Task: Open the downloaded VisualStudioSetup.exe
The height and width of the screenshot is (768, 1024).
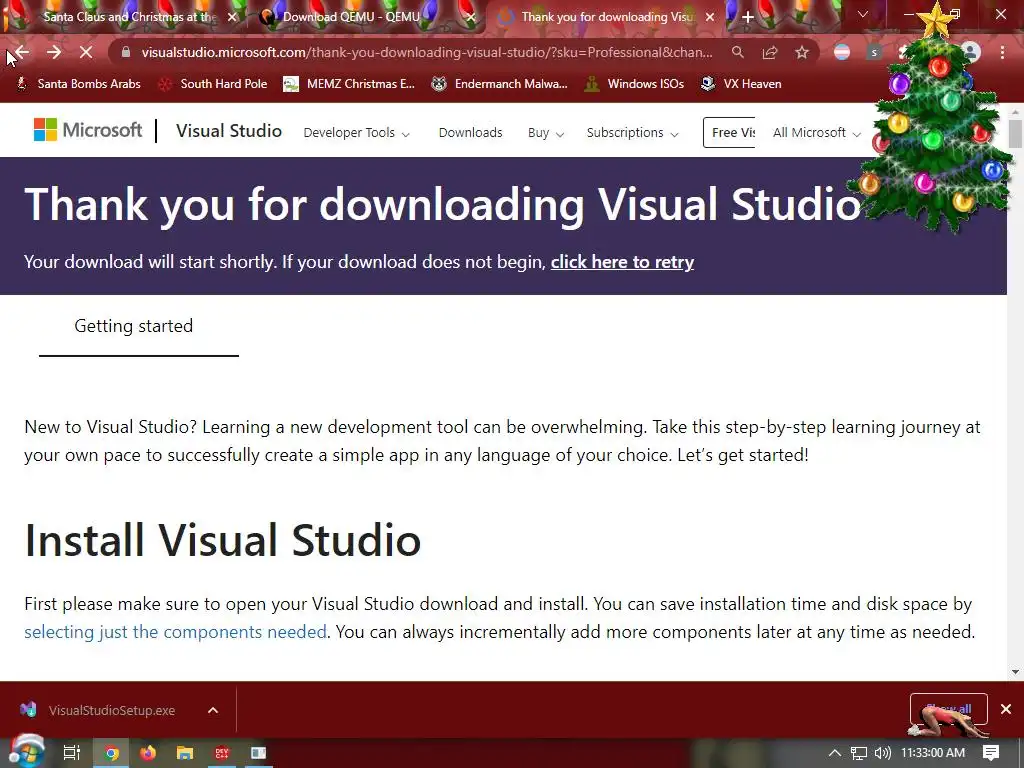Action: (98, 710)
